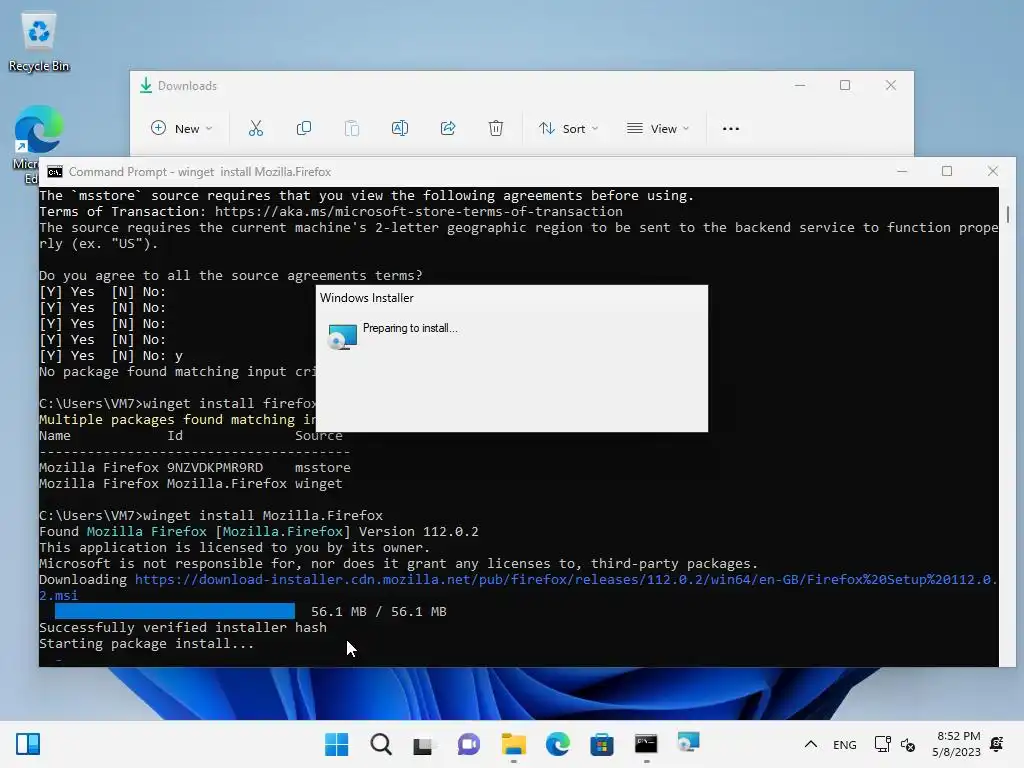Click 'Successfully verified installer hash' line

click(x=183, y=628)
